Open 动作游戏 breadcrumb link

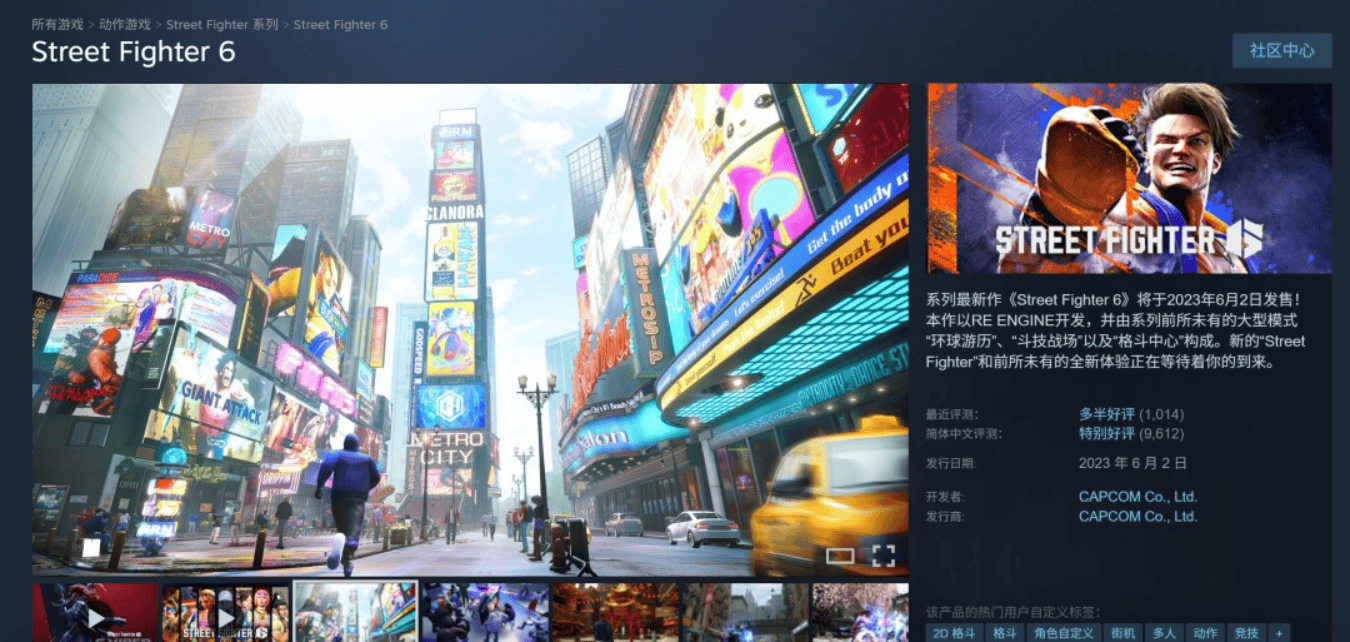125,24
